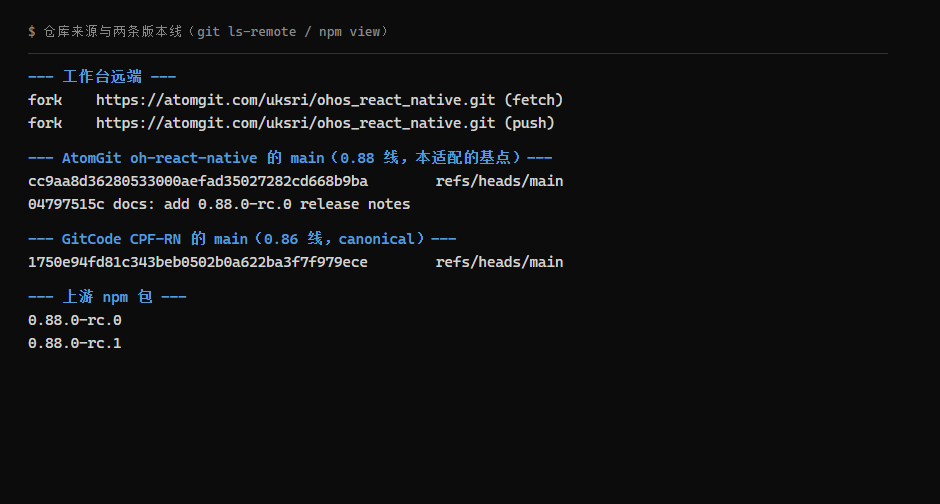Select the AtomGit oh-react-native header line

(290, 158)
